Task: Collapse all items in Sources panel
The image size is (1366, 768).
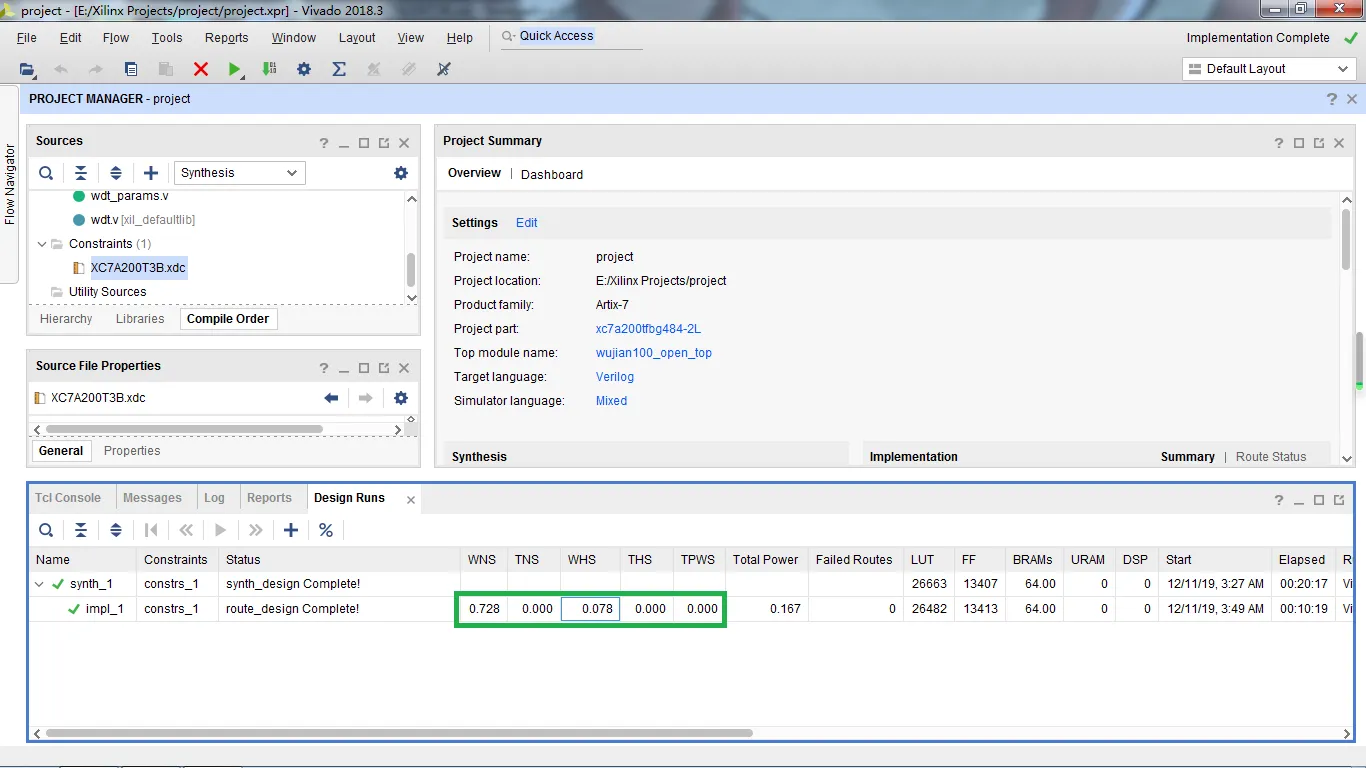Action: point(81,173)
